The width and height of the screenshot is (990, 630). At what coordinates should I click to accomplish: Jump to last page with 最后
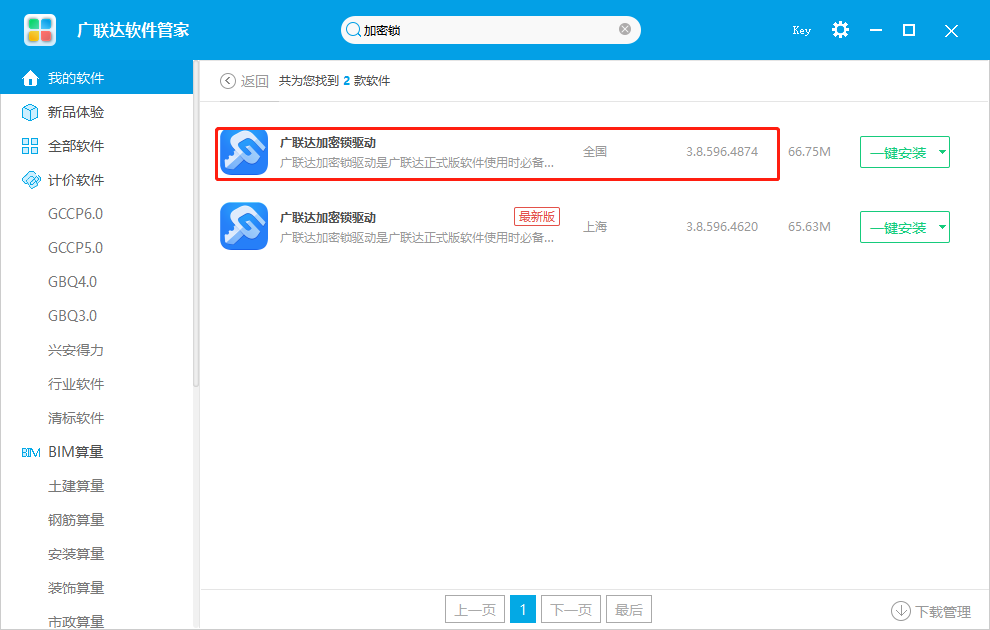tap(629, 609)
